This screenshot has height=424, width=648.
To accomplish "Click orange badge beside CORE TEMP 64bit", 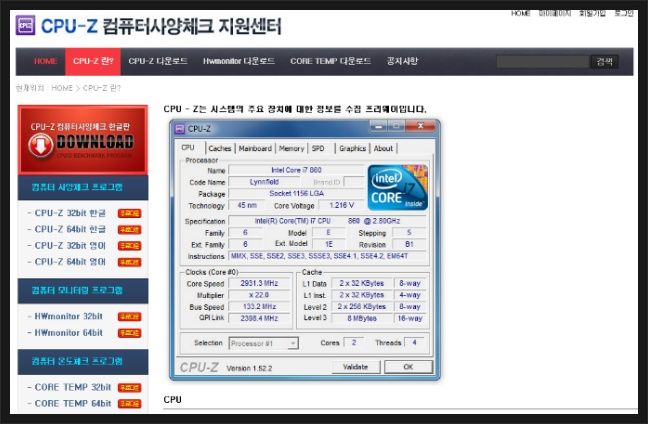I will tap(129, 404).
